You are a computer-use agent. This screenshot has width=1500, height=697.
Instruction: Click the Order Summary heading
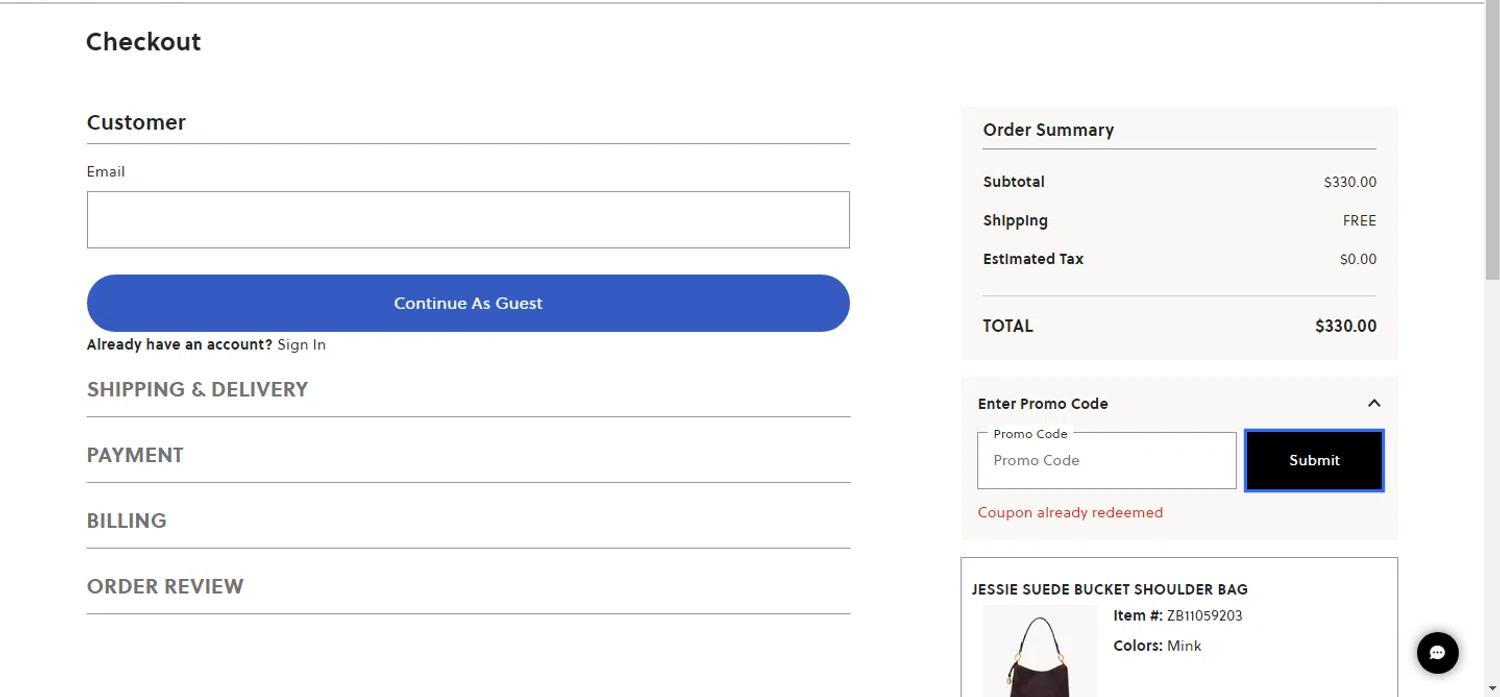[1048, 130]
